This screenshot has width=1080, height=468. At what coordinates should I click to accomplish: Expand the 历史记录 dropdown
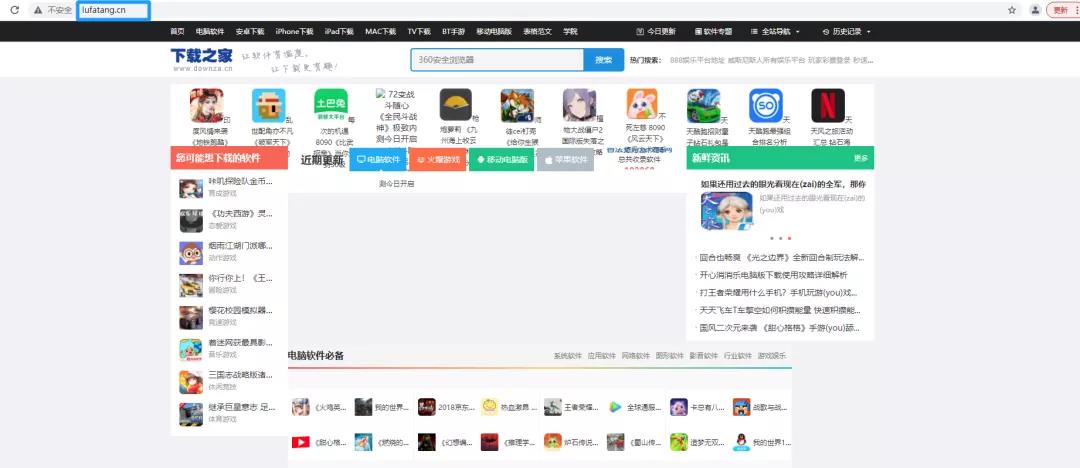pos(847,32)
